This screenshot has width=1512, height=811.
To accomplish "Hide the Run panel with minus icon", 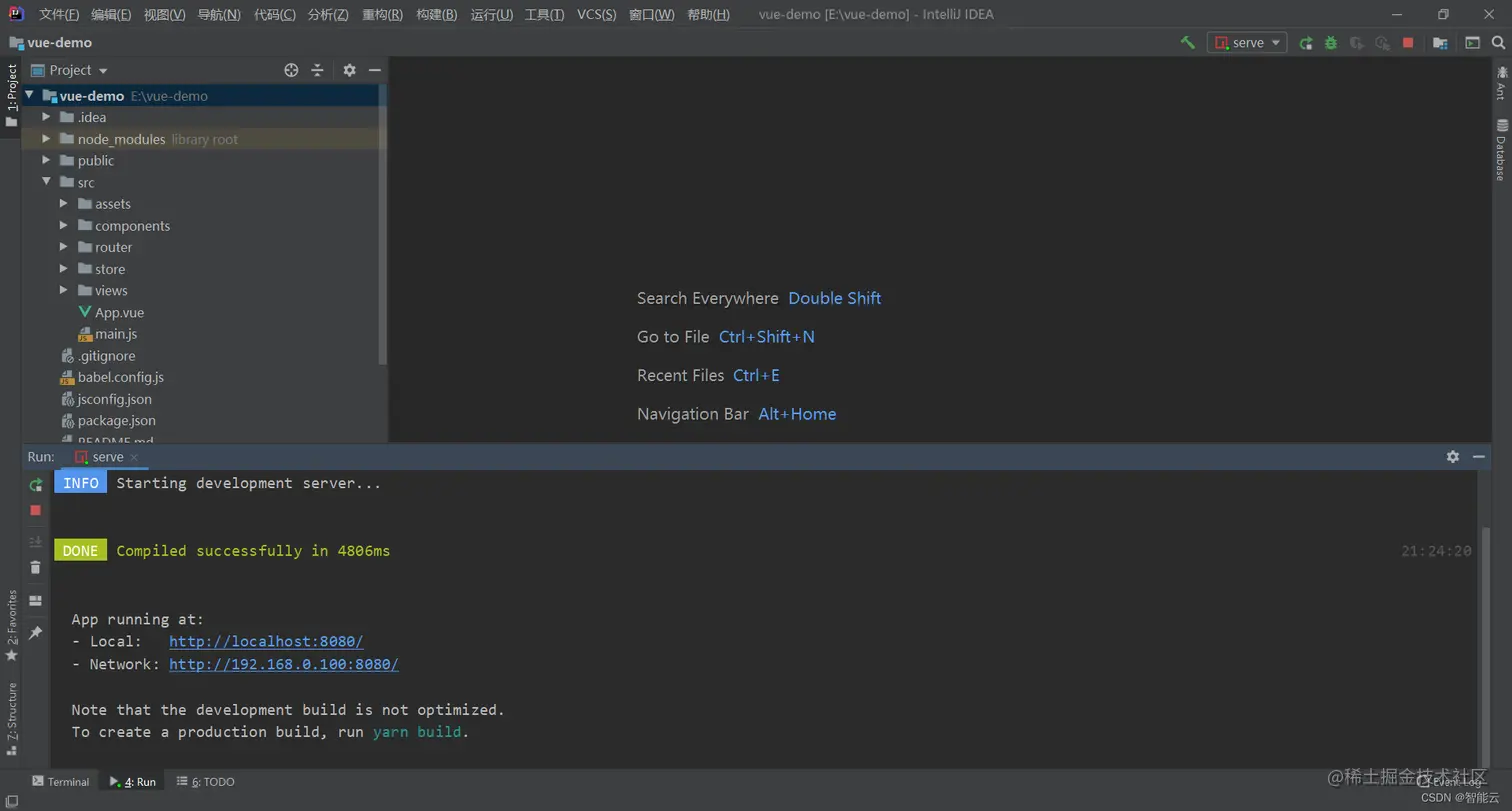I will [x=1479, y=457].
